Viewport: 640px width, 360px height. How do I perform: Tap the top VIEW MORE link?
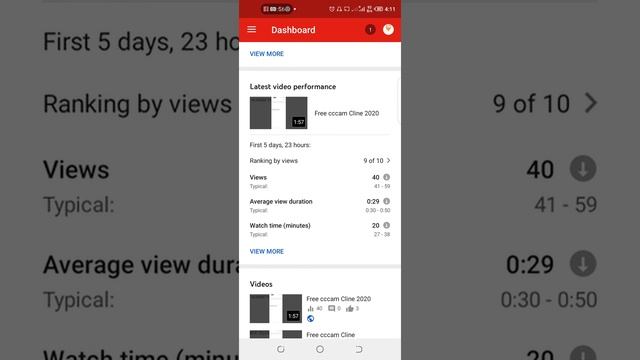coord(267,53)
